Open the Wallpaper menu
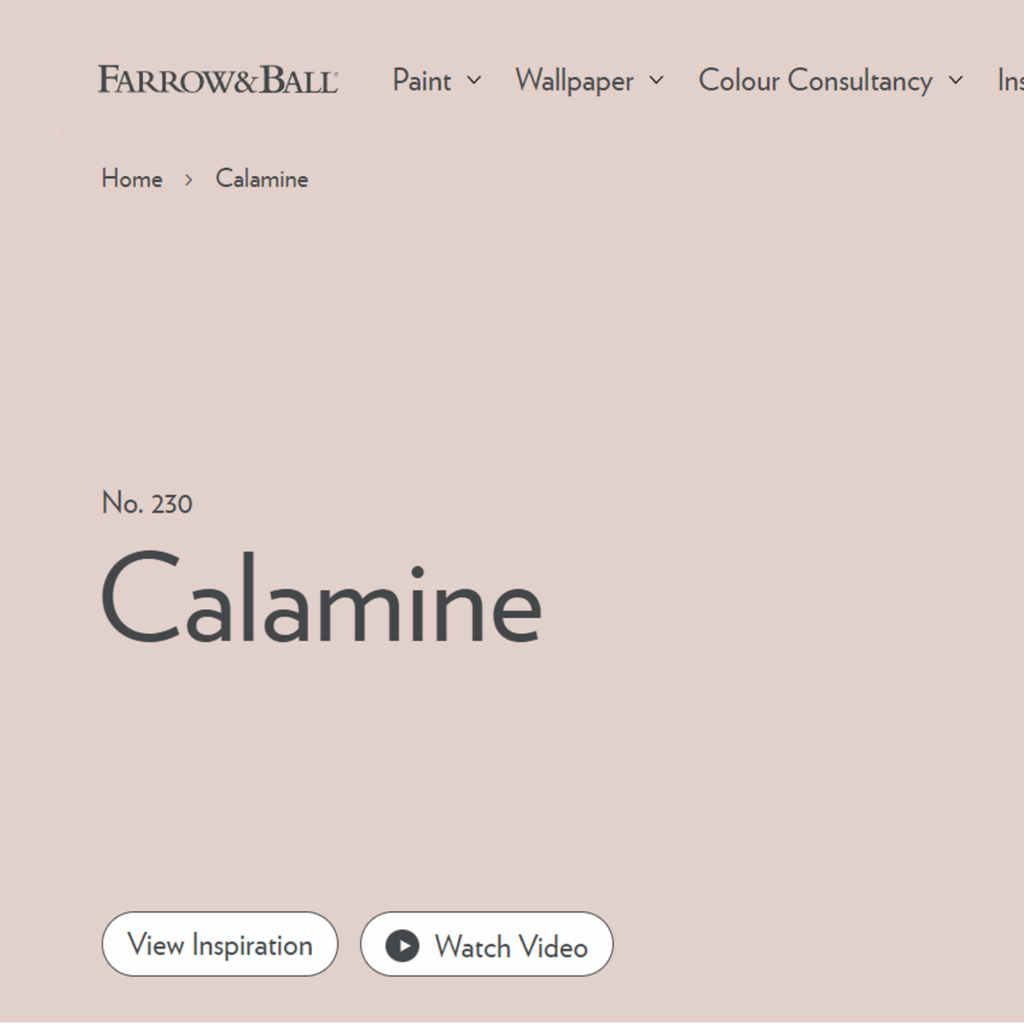This screenshot has width=1024, height=1024. pos(574,80)
